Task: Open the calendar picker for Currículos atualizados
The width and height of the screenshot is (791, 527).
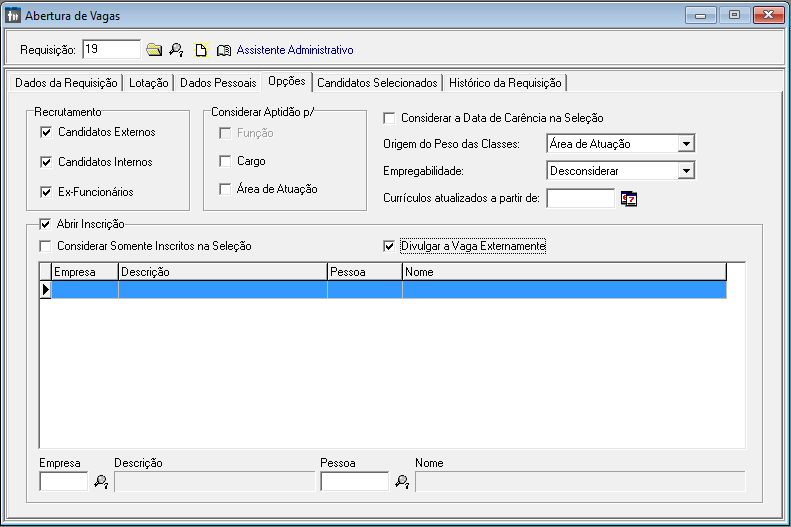Action: [629, 198]
